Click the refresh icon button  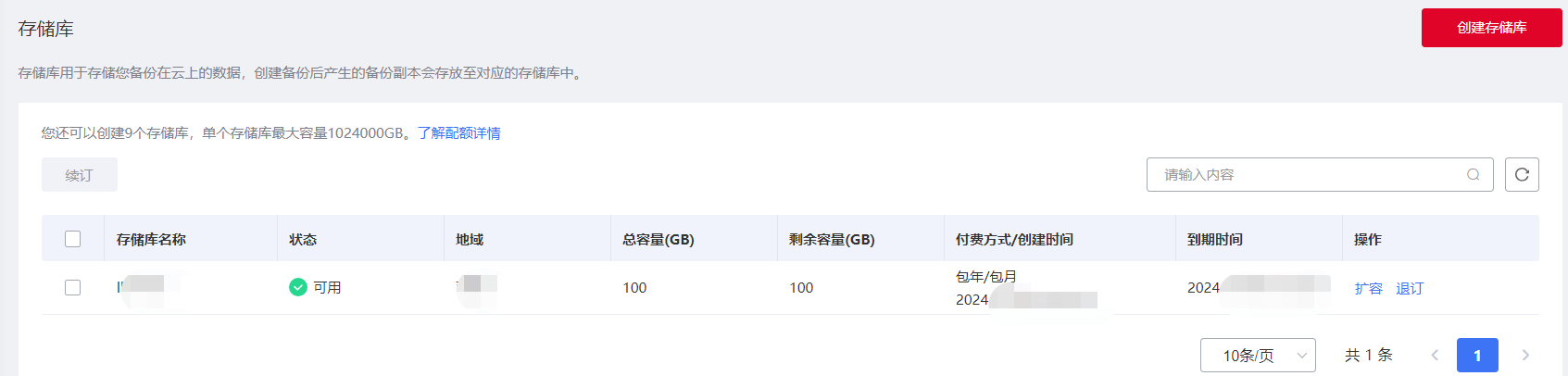(1522, 175)
